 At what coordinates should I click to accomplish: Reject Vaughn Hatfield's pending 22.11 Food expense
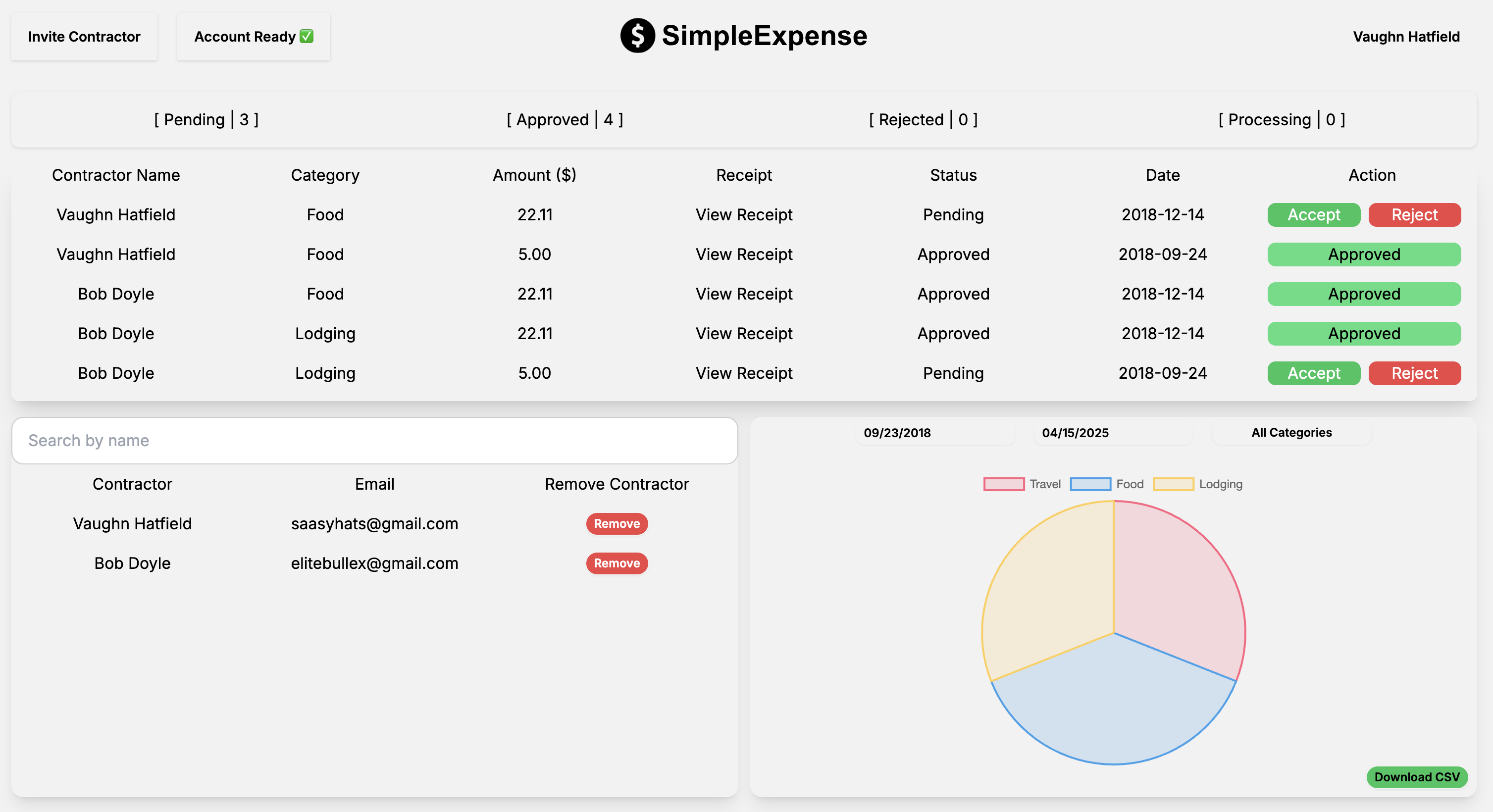[x=1414, y=215]
